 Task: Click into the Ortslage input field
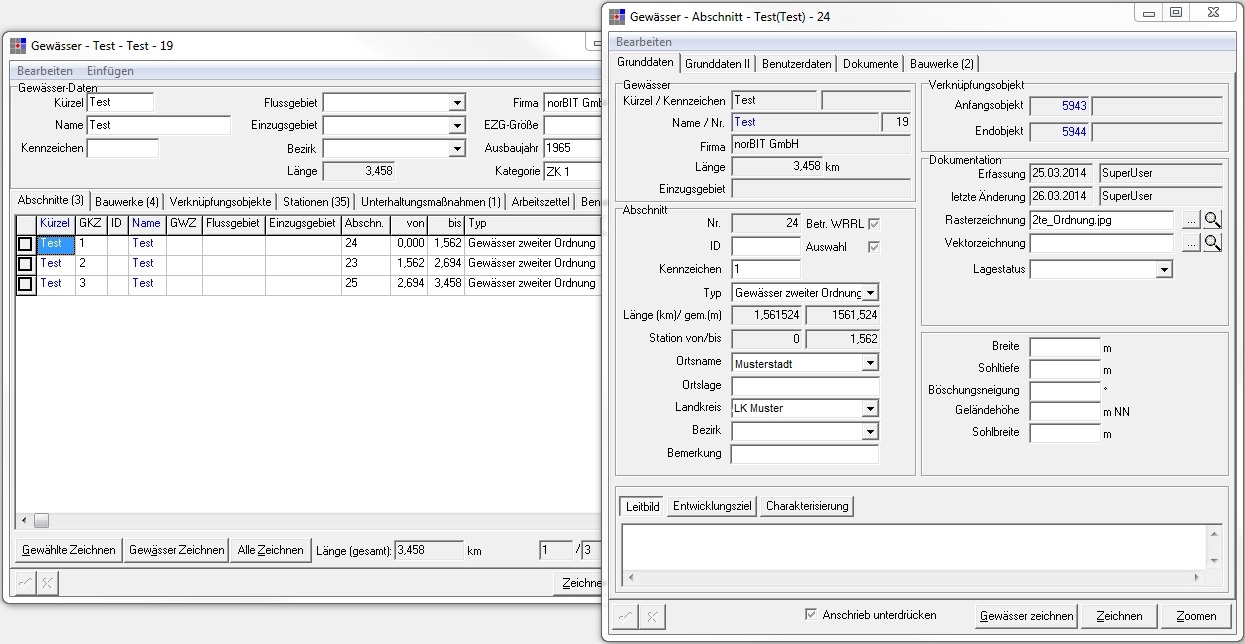pyautogui.click(x=805, y=386)
